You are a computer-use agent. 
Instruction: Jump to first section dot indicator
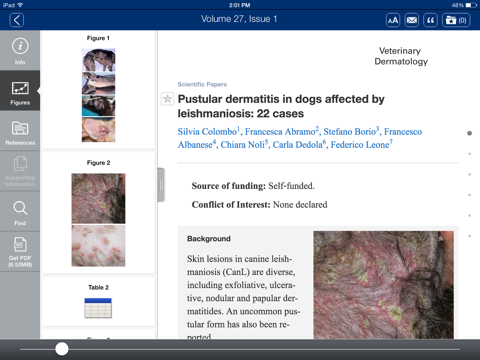pos(469,133)
